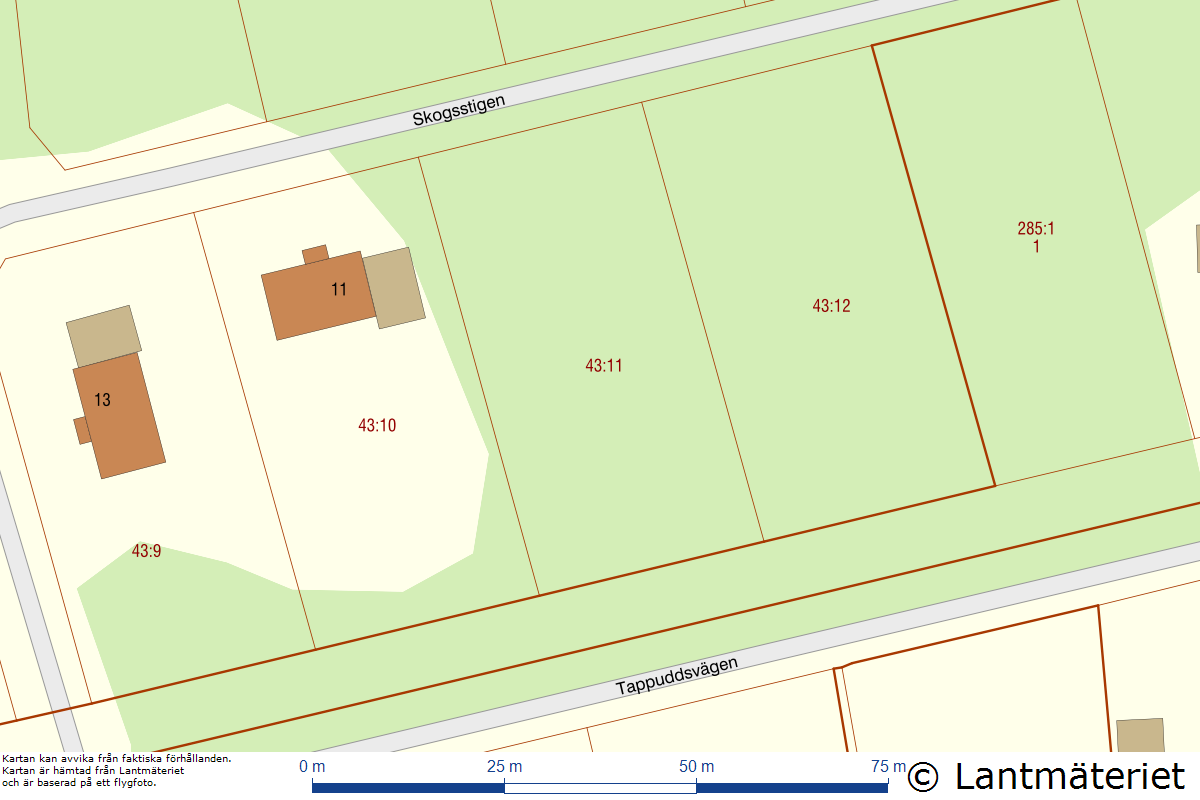Image resolution: width=1200 pixels, height=800 pixels.
Task: Click the Tappuddsvägen street name label
Action: point(677,676)
